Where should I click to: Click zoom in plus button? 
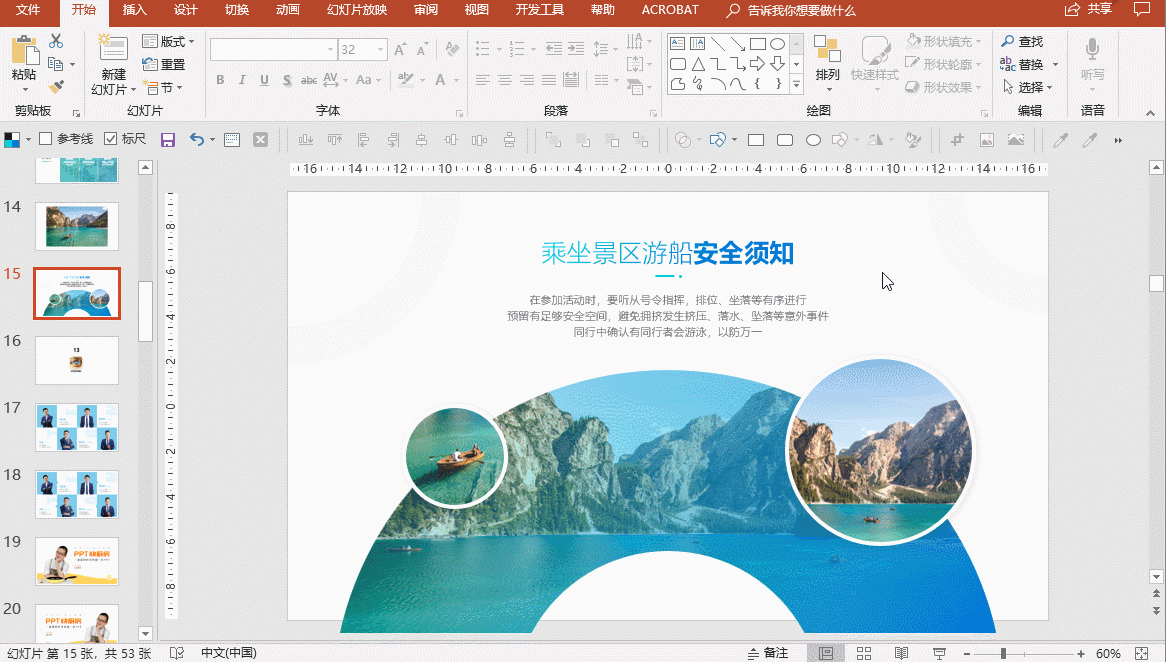click(x=1080, y=653)
